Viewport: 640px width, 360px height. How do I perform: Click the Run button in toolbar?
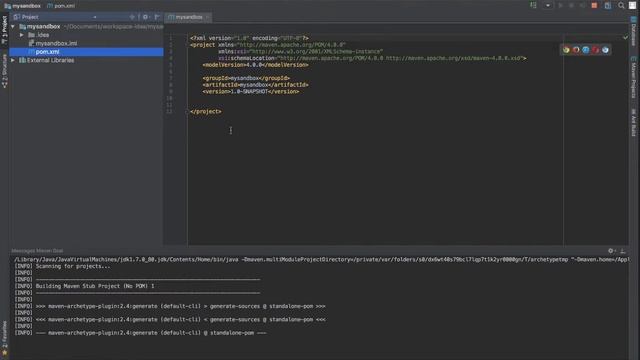point(560,5)
